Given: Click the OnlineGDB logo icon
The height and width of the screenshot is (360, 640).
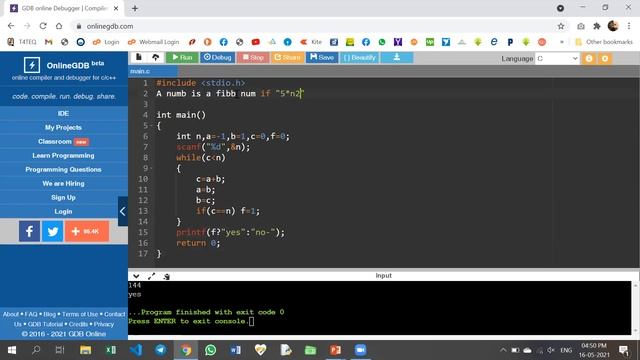Looking at the screenshot, I should click(x=32, y=65).
